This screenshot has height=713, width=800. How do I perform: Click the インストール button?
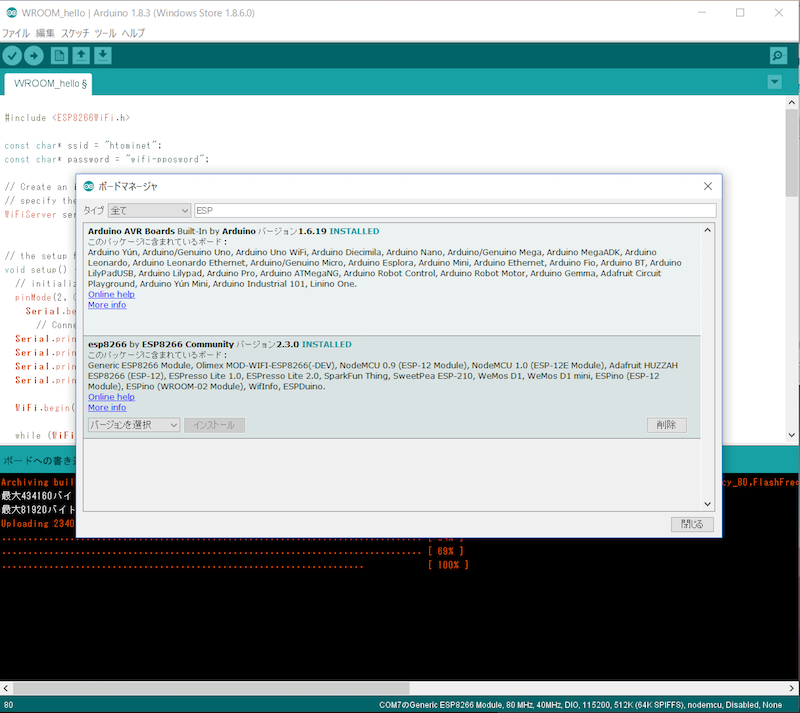click(214, 425)
